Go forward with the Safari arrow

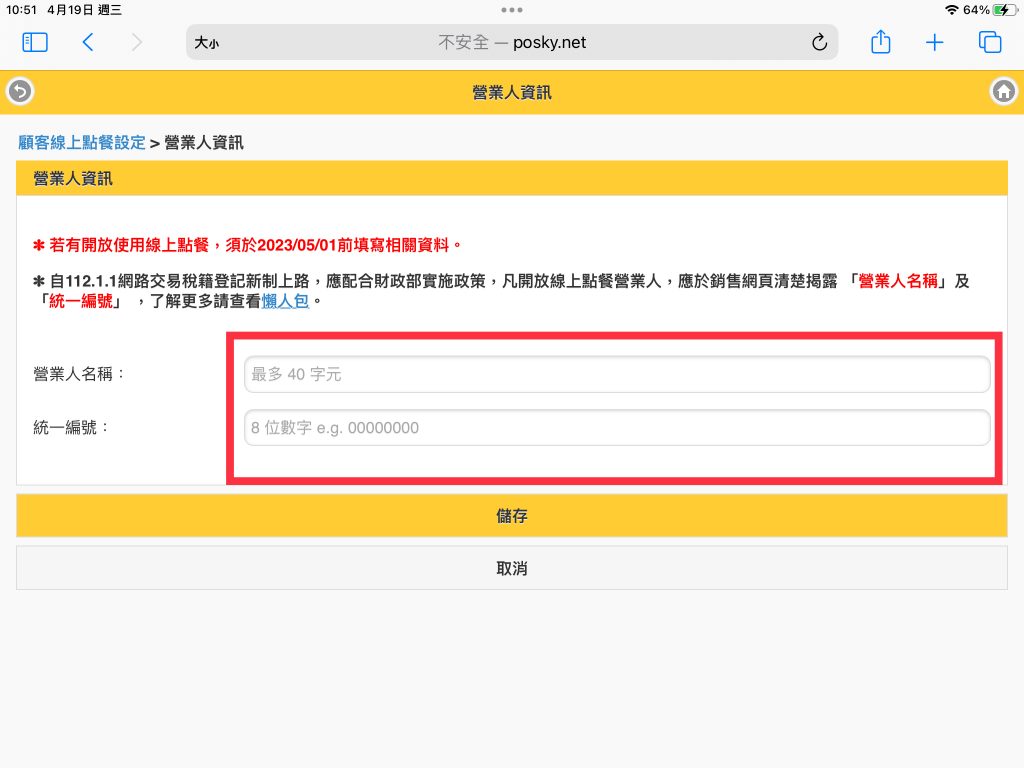(x=136, y=42)
